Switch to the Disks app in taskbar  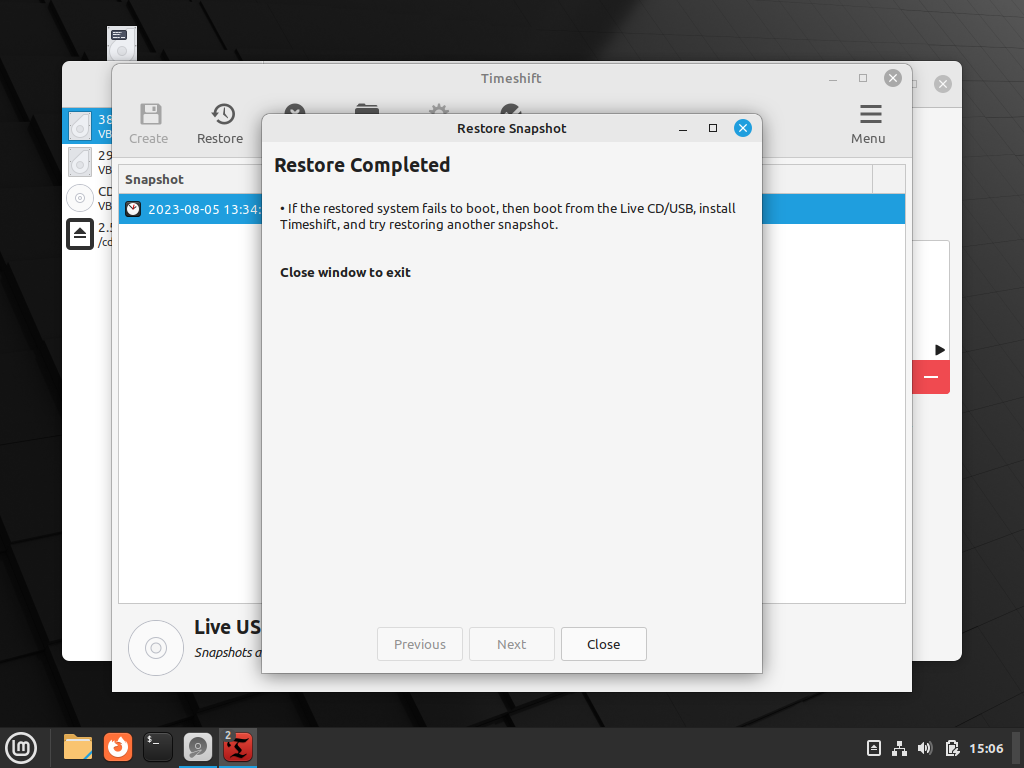click(x=197, y=747)
